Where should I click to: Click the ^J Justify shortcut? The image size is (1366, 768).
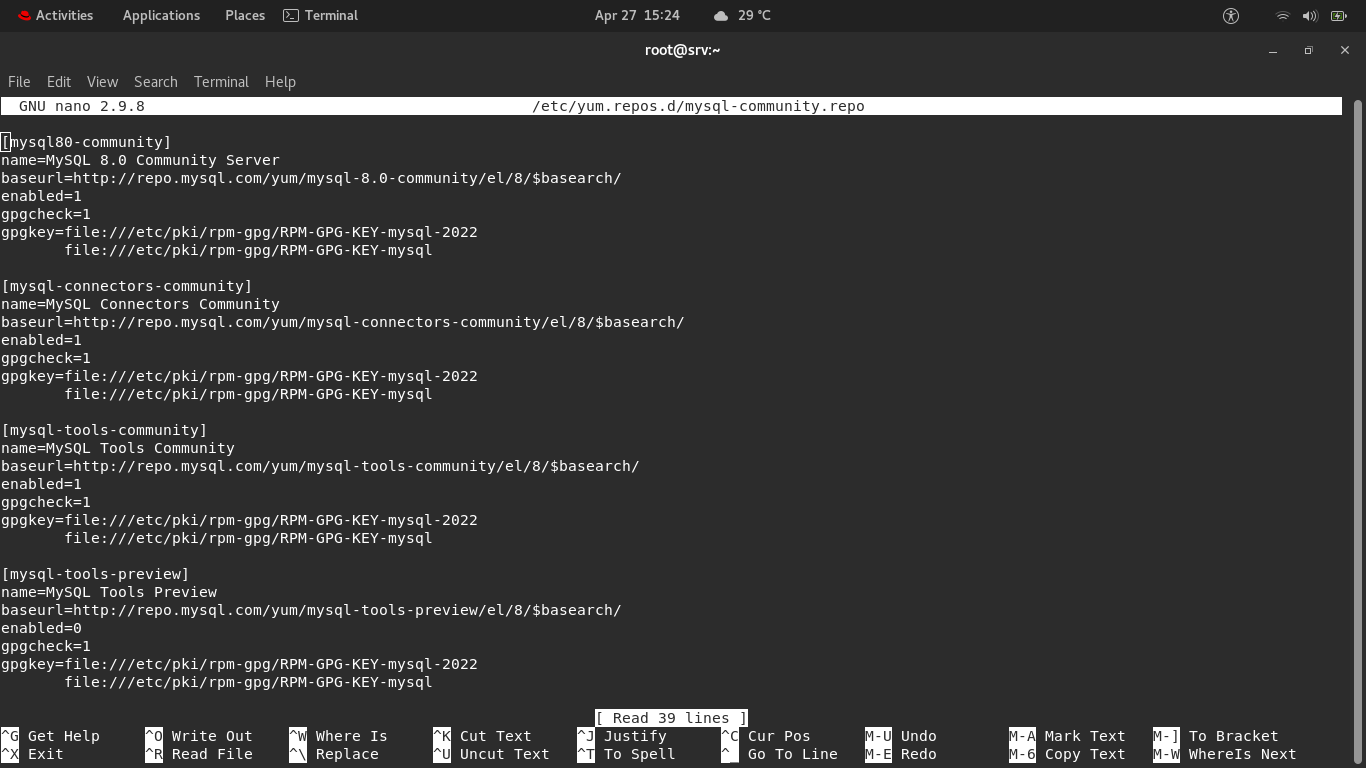[x=622, y=736]
